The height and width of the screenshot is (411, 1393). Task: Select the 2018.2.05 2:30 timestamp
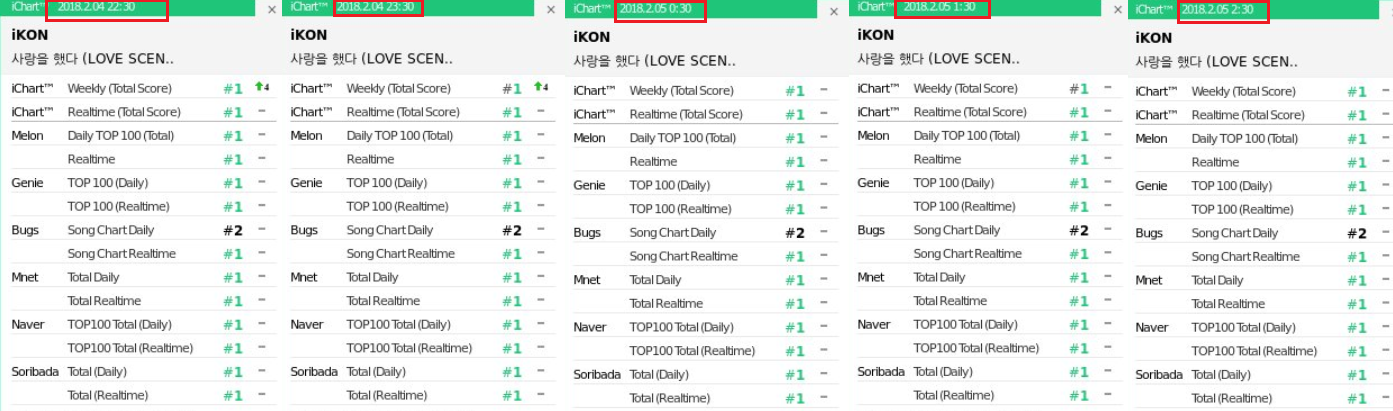click(1217, 10)
